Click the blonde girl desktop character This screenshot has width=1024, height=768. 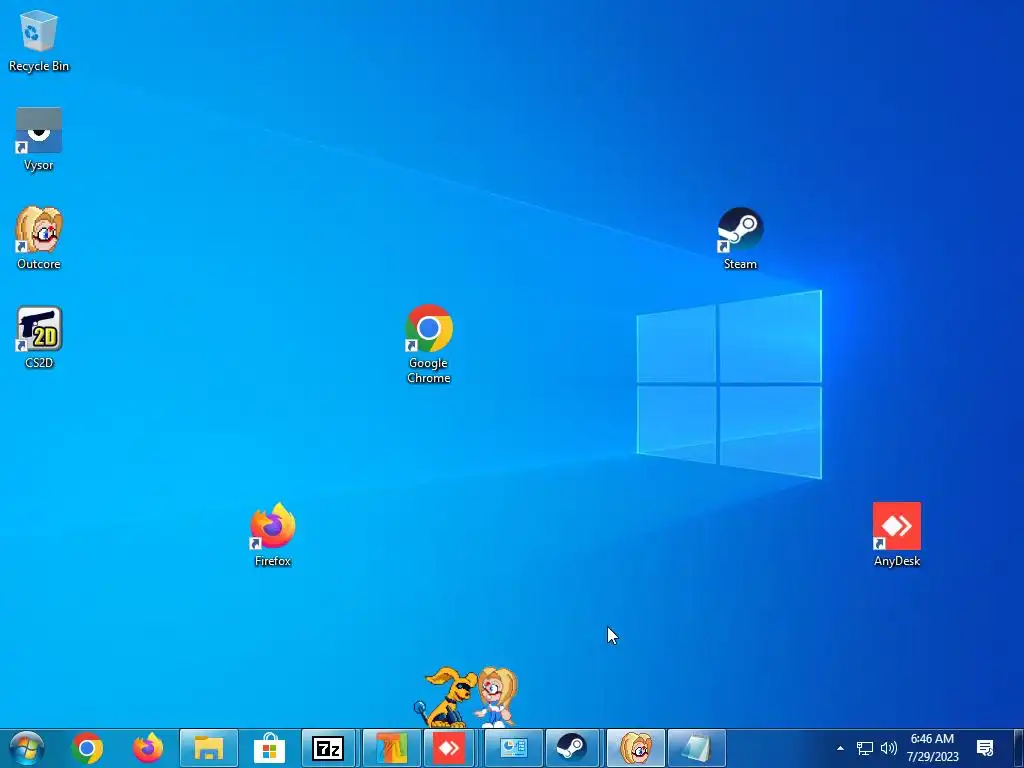coord(498,697)
